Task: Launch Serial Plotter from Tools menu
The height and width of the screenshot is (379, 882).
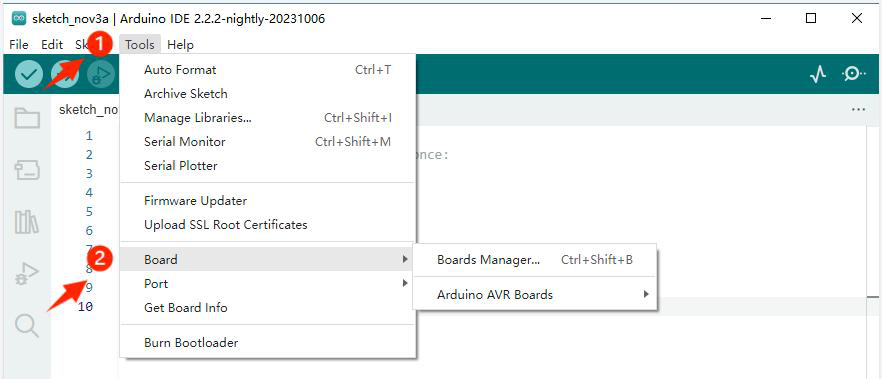Action: (268, 166)
